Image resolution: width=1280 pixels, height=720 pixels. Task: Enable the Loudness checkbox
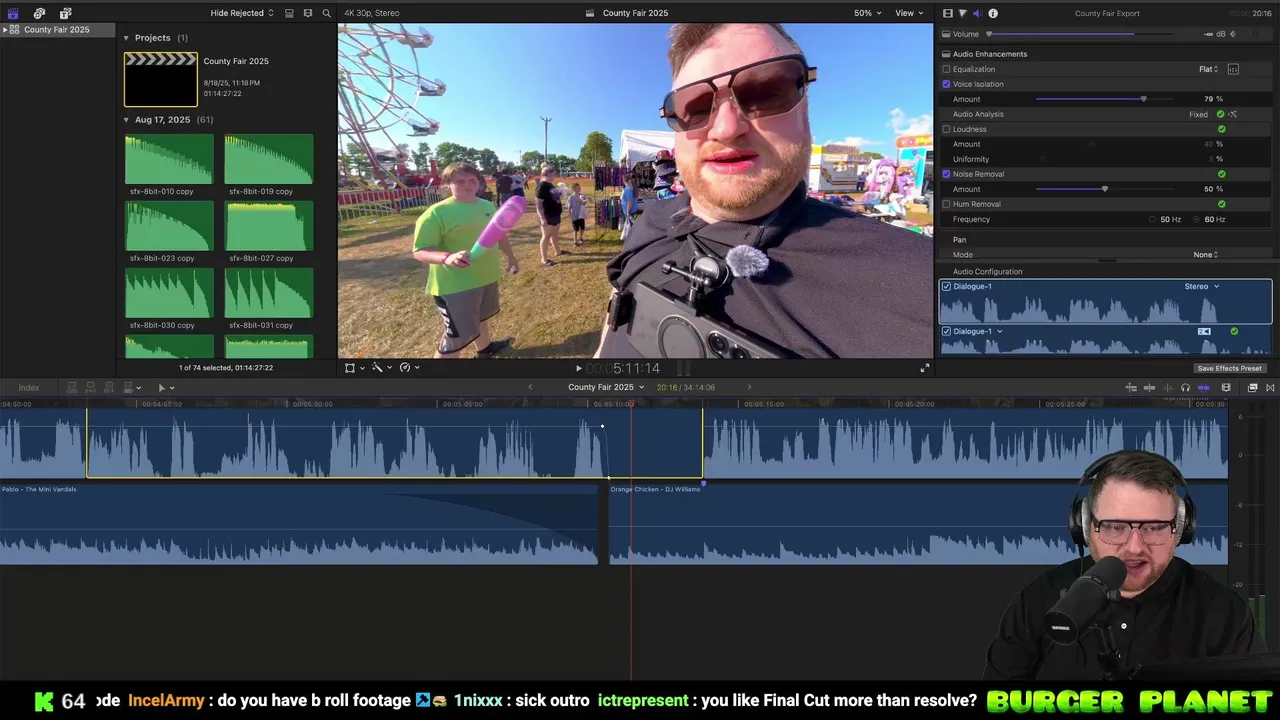[946, 129]
